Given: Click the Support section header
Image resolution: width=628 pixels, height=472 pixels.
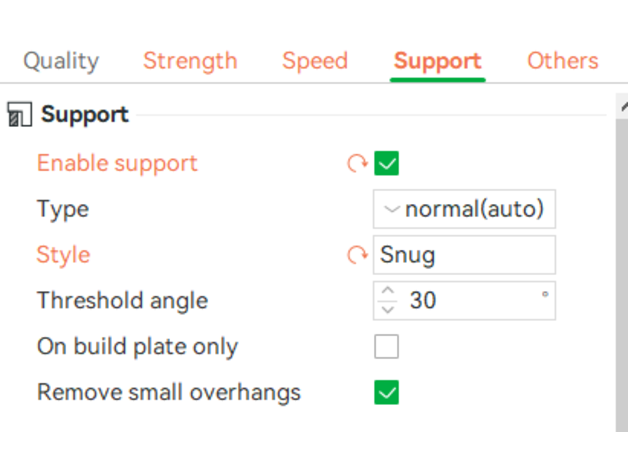Looking at the screenshot, I should 85,115.
